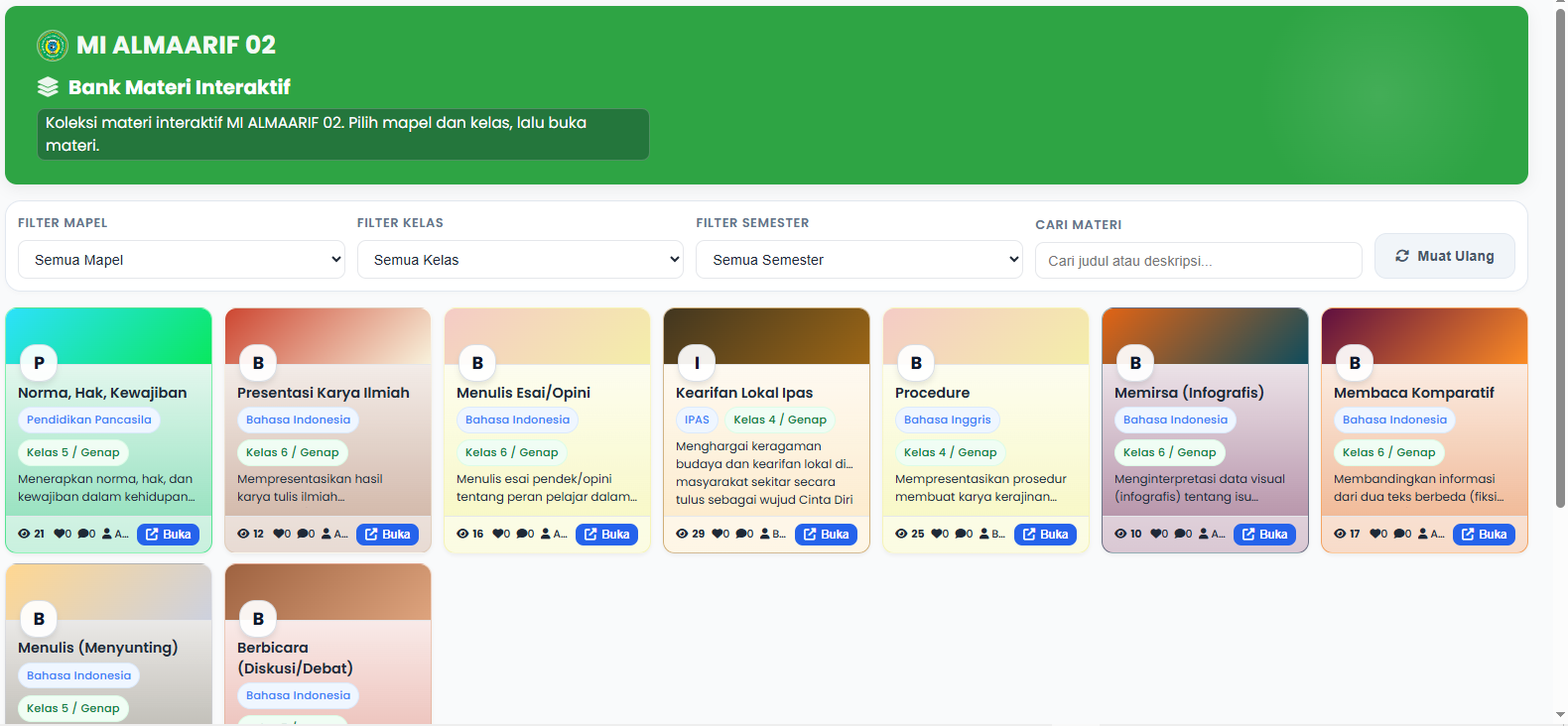
Task: Click Buka on Membaca Komparatif card
Action: [1485, 534]
